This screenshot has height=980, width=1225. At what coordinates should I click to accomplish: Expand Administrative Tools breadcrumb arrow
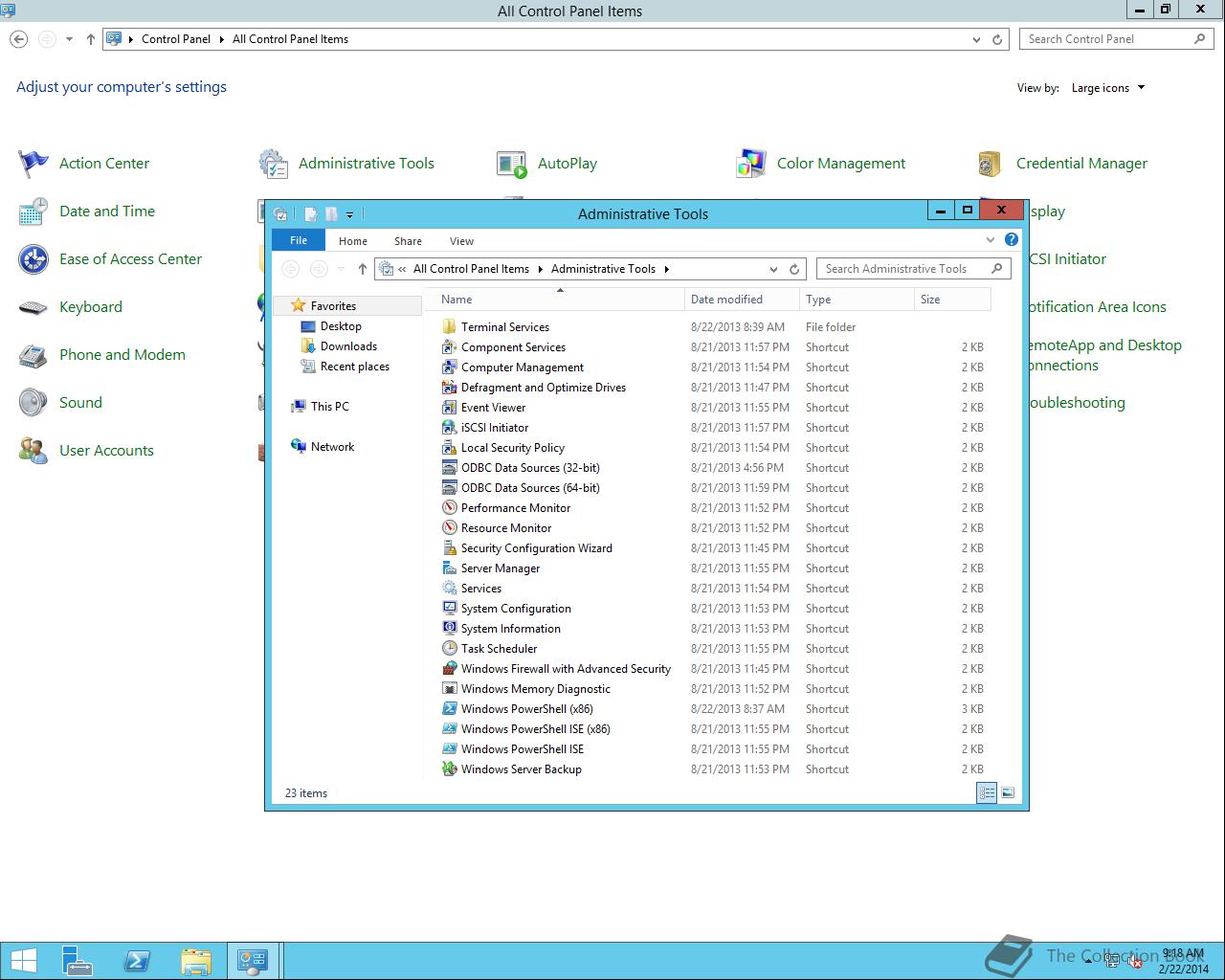667,269
